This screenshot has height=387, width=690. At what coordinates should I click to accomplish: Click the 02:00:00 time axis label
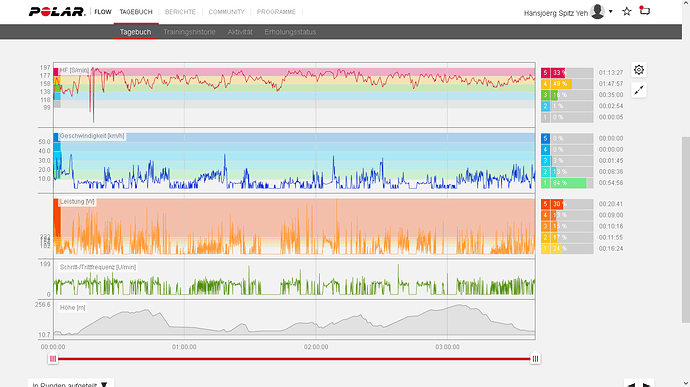pyautogui.click(x=316, y=347)
